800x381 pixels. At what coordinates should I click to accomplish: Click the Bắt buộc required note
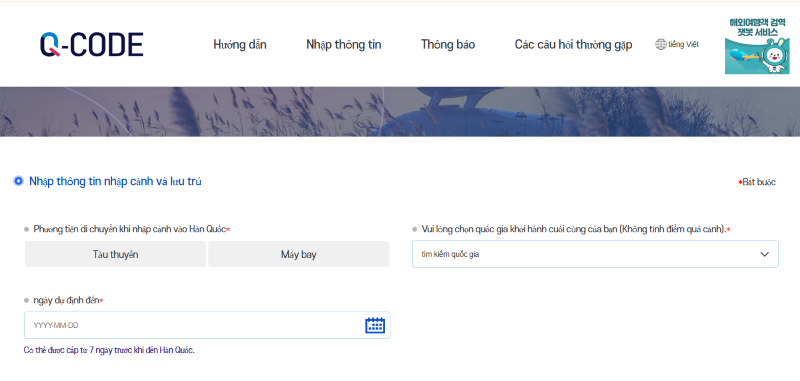point(757,182)
